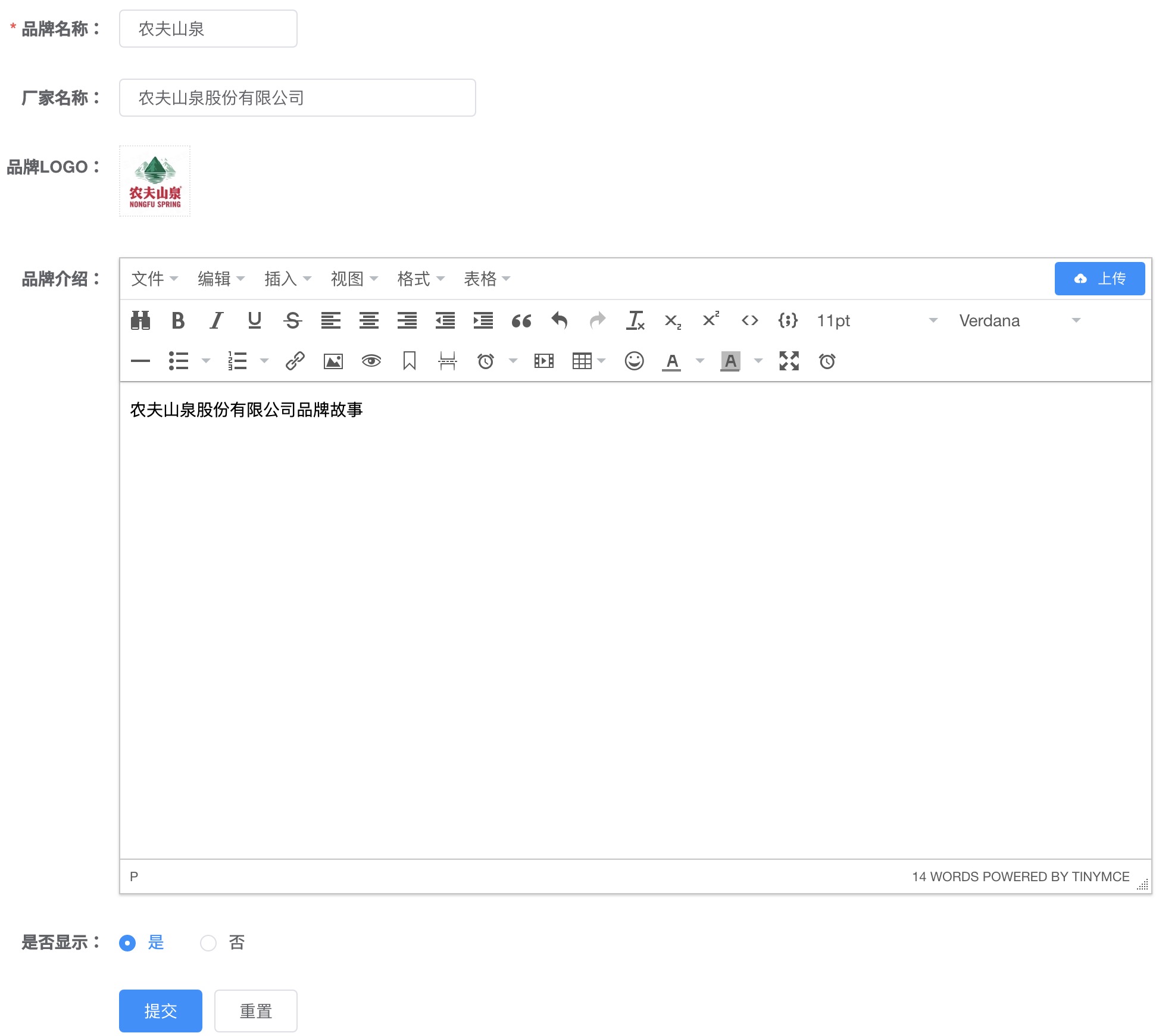Toggle bold formatting
The width and height of the screenshot is (1156, 1036).
pyautogui.click(x=178, y=320)
